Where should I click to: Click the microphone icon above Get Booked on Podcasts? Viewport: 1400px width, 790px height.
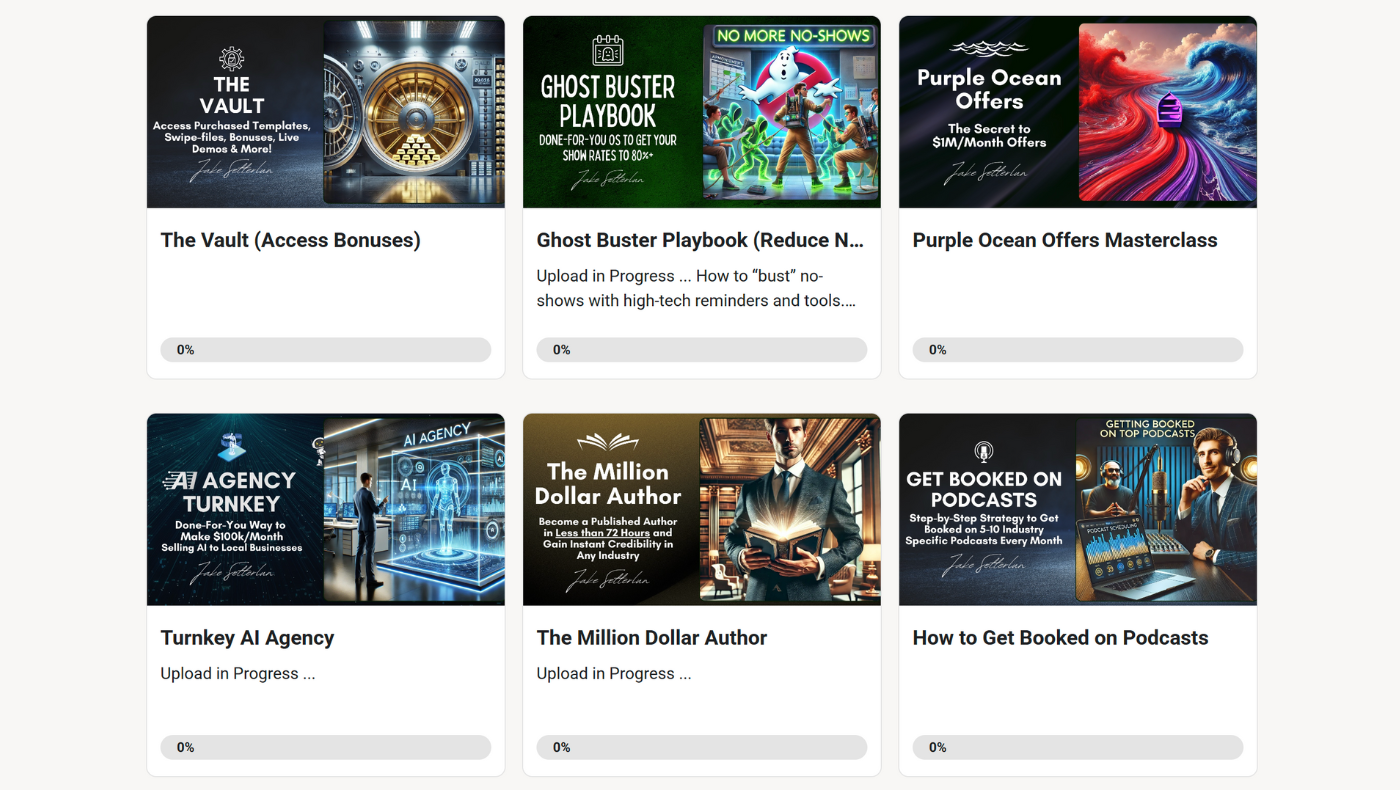point(983,452)
